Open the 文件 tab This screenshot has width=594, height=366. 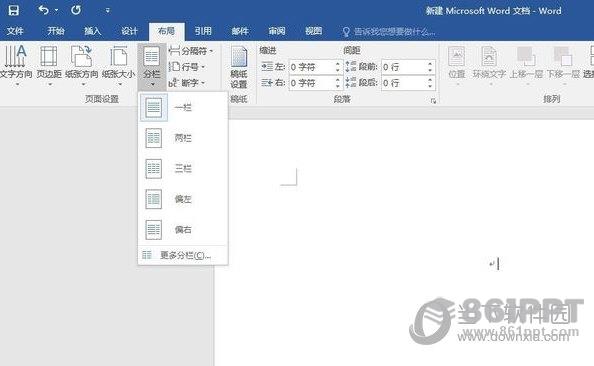click(x=15, y=31)
